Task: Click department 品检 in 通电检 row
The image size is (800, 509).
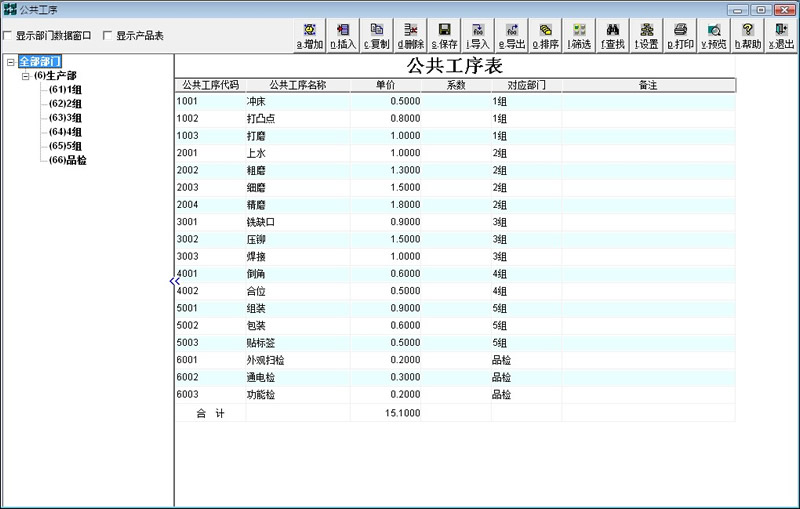Action: pos(527,377)
